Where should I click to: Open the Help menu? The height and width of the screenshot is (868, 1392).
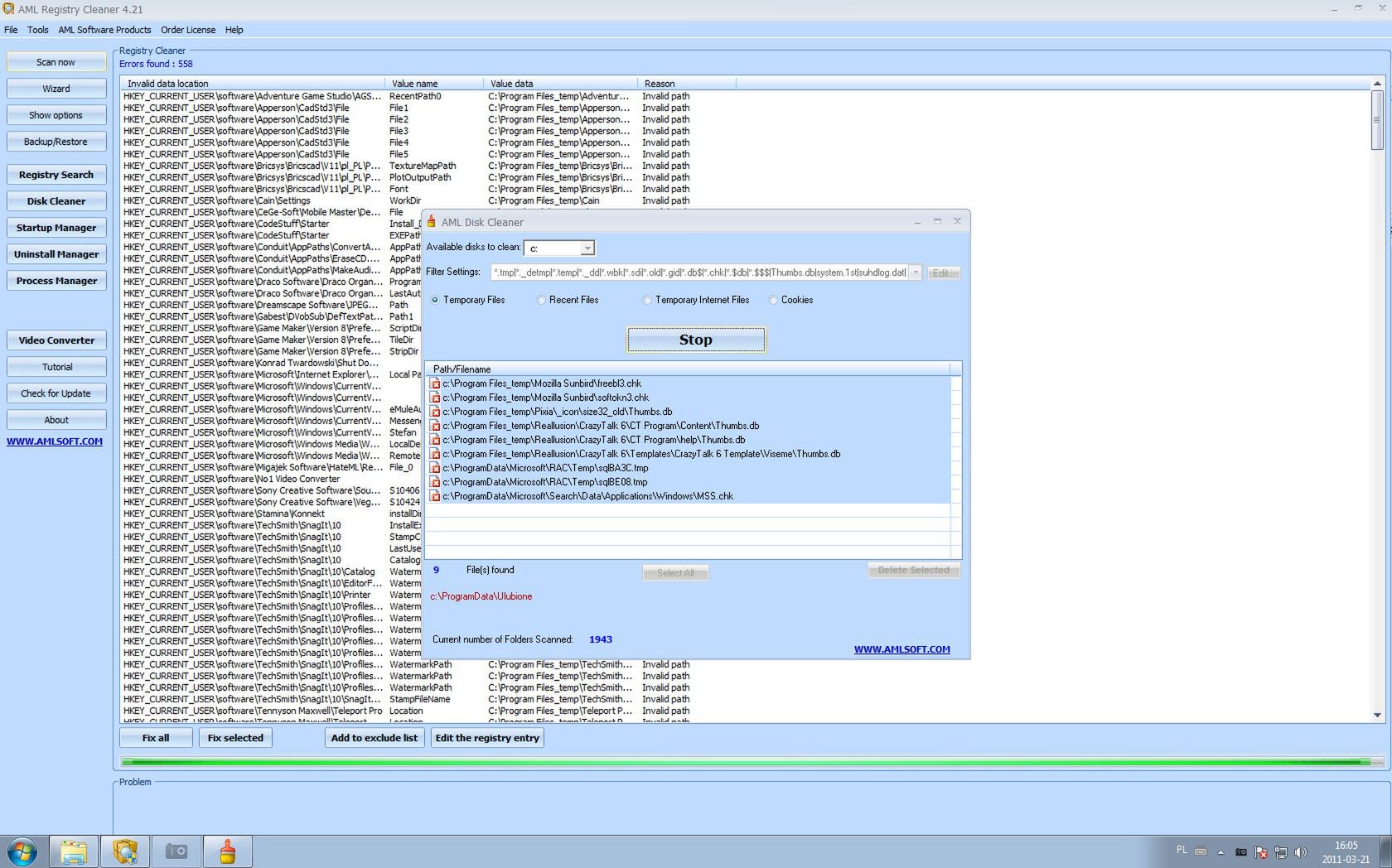tap(234, 30)
